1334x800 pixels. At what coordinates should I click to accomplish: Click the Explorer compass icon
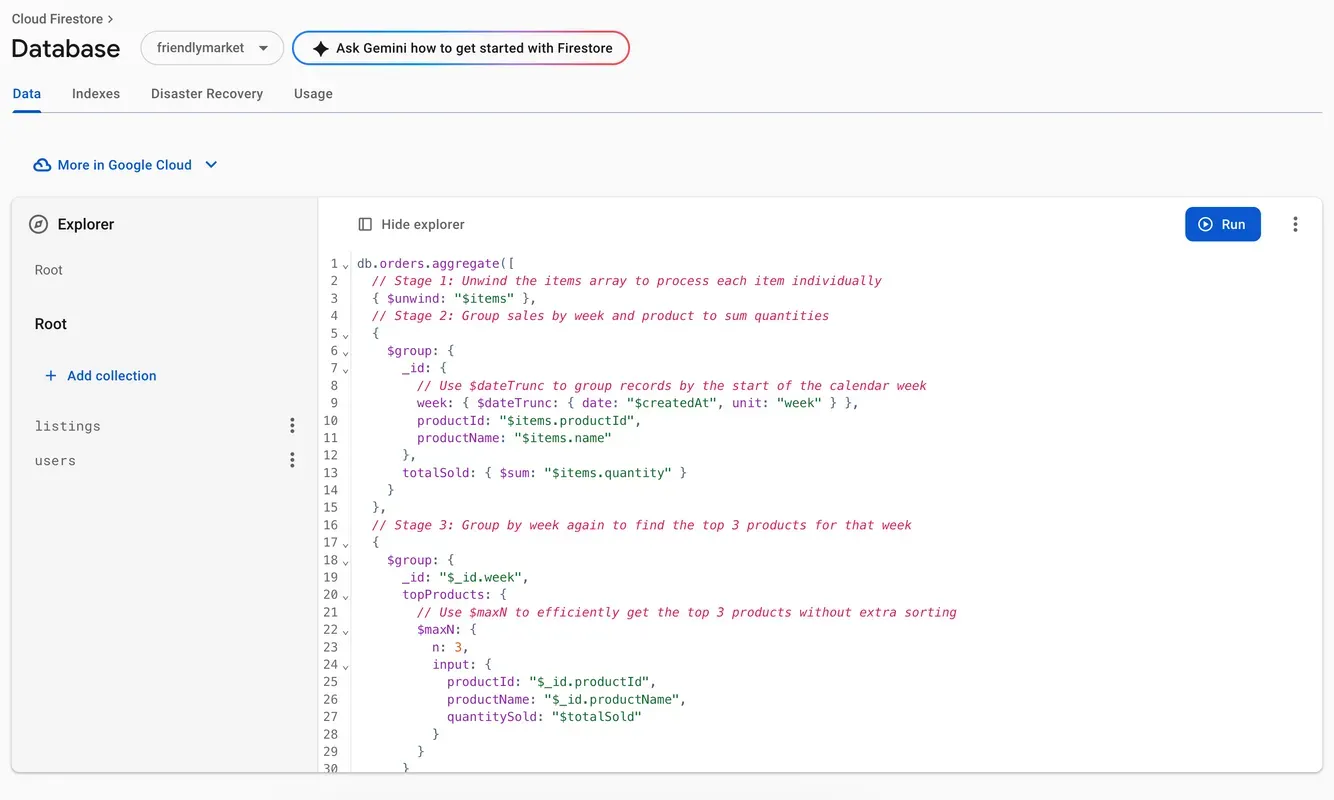pyautogui.click(x=38, y=224)
